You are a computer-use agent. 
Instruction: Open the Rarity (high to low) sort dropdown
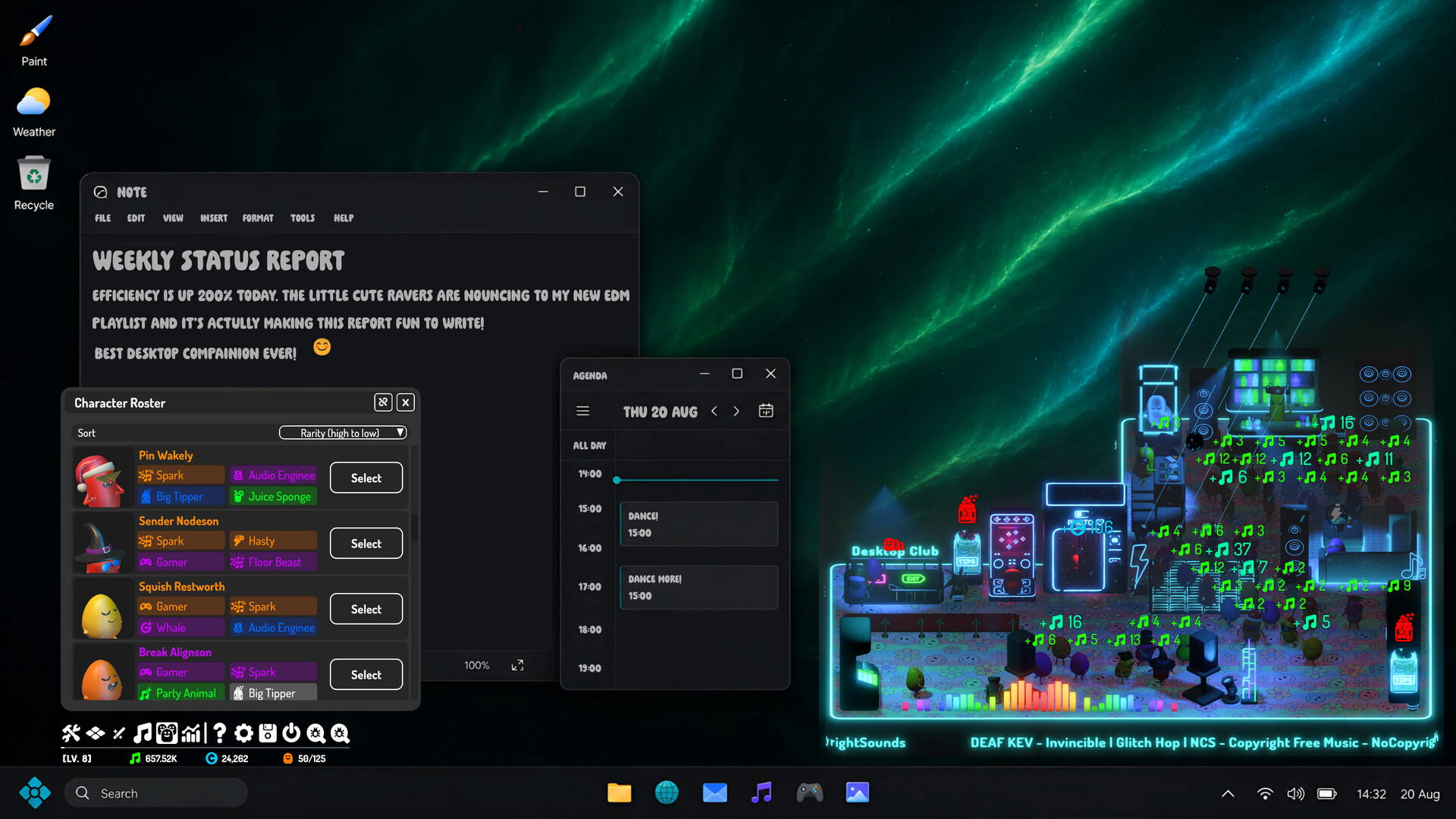[x=343, y=433]
